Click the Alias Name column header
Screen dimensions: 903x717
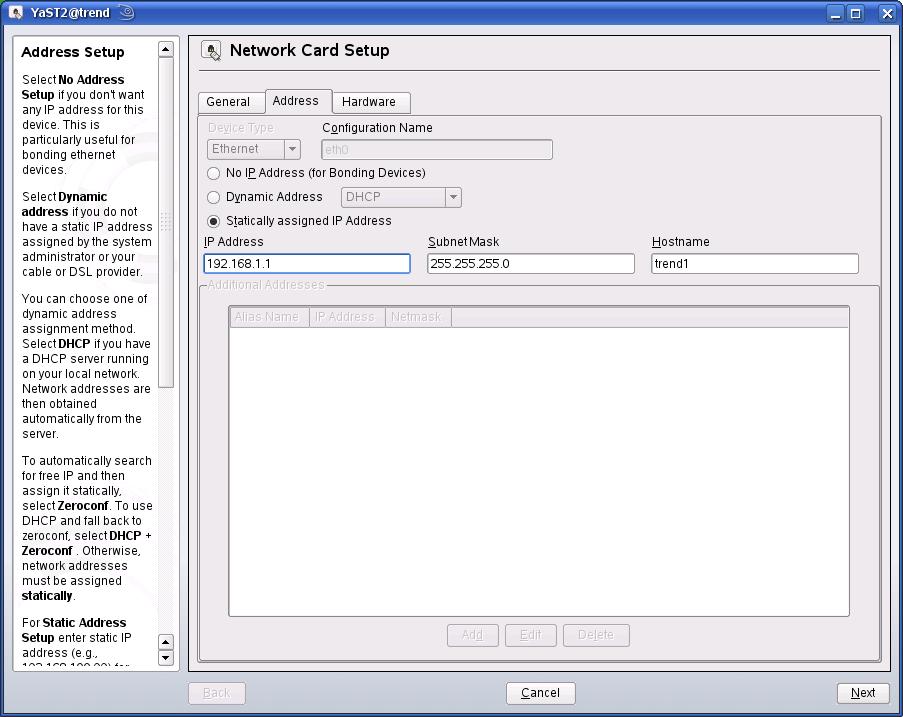click(x=269, y=317)
